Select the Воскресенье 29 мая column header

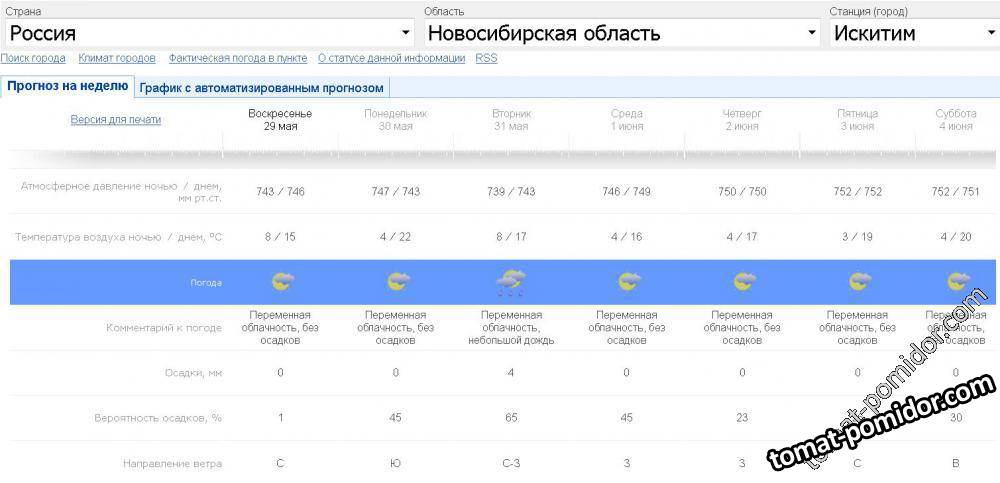click(280, 120)
